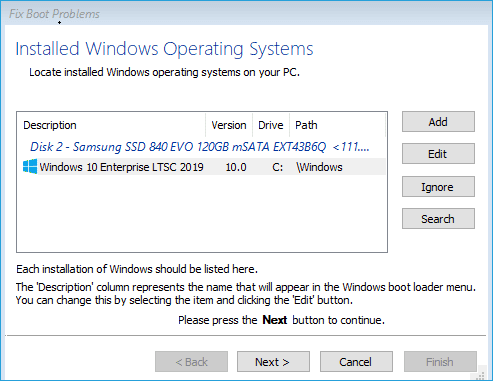Click the disabled < Back button
This screenshot has width=493, height=381.
pyautogui.click(x=191, y=362)
